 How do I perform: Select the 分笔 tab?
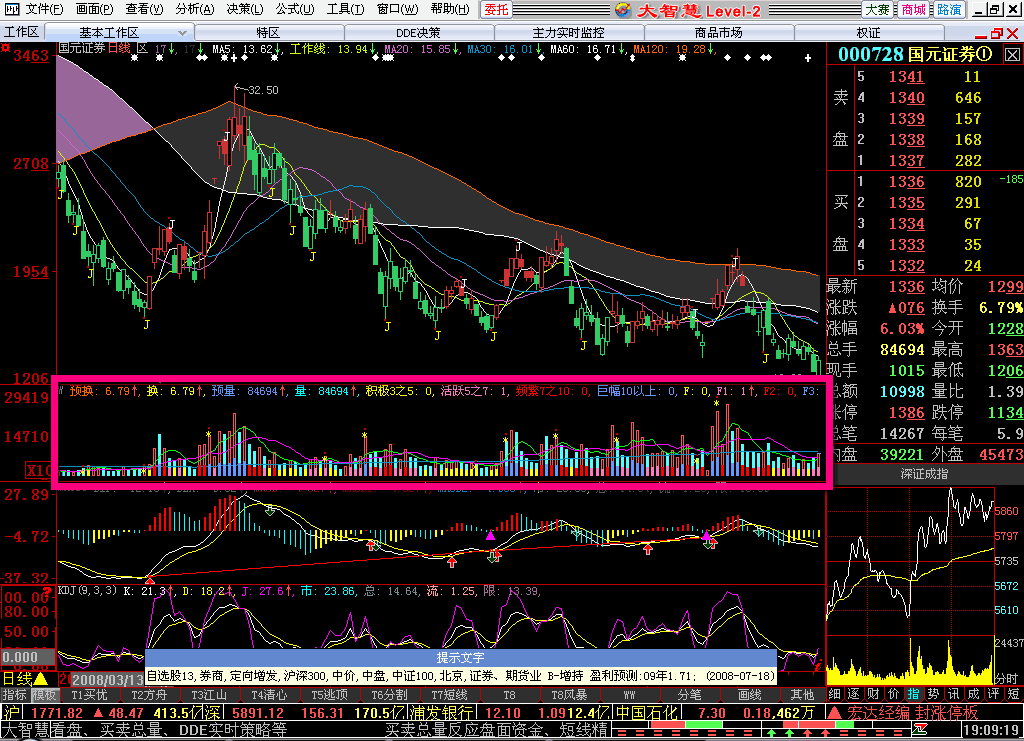(689, 695)
